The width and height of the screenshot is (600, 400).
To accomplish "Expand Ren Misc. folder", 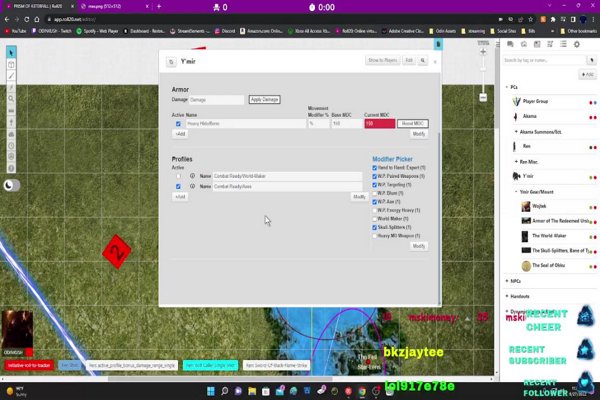I will [516, 162].
